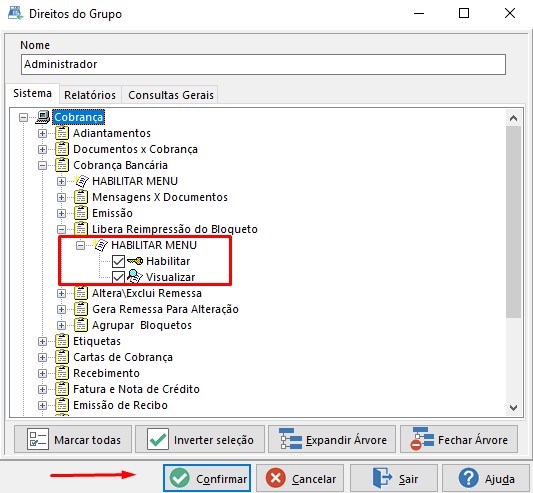Click the notepad icon next to Cobrança Bancária
Viewport: 533px width, 493px height.
tap(62, 165)
